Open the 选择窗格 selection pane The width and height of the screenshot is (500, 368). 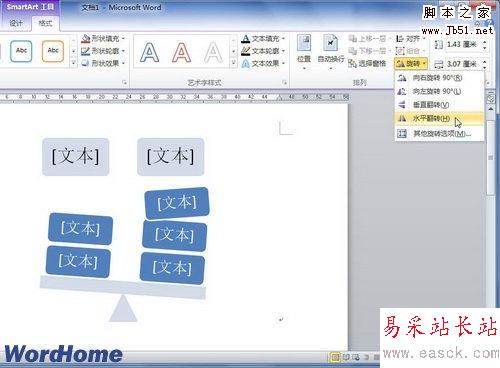tap(367, 63)
